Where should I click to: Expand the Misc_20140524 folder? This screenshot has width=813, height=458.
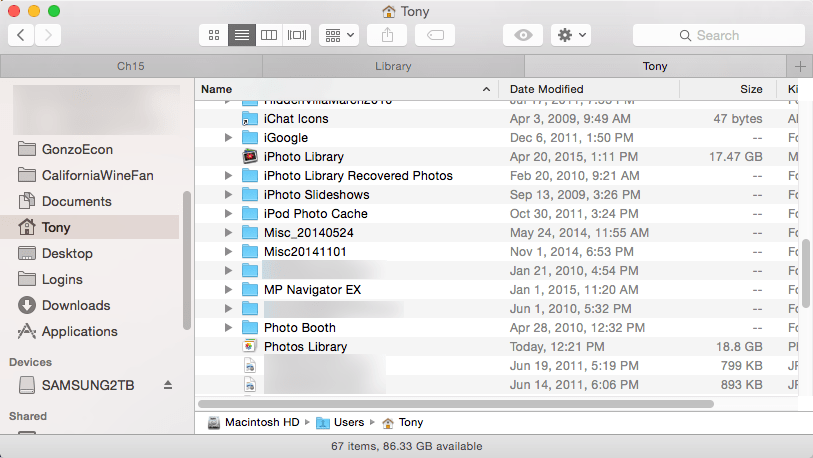[228, 232]
